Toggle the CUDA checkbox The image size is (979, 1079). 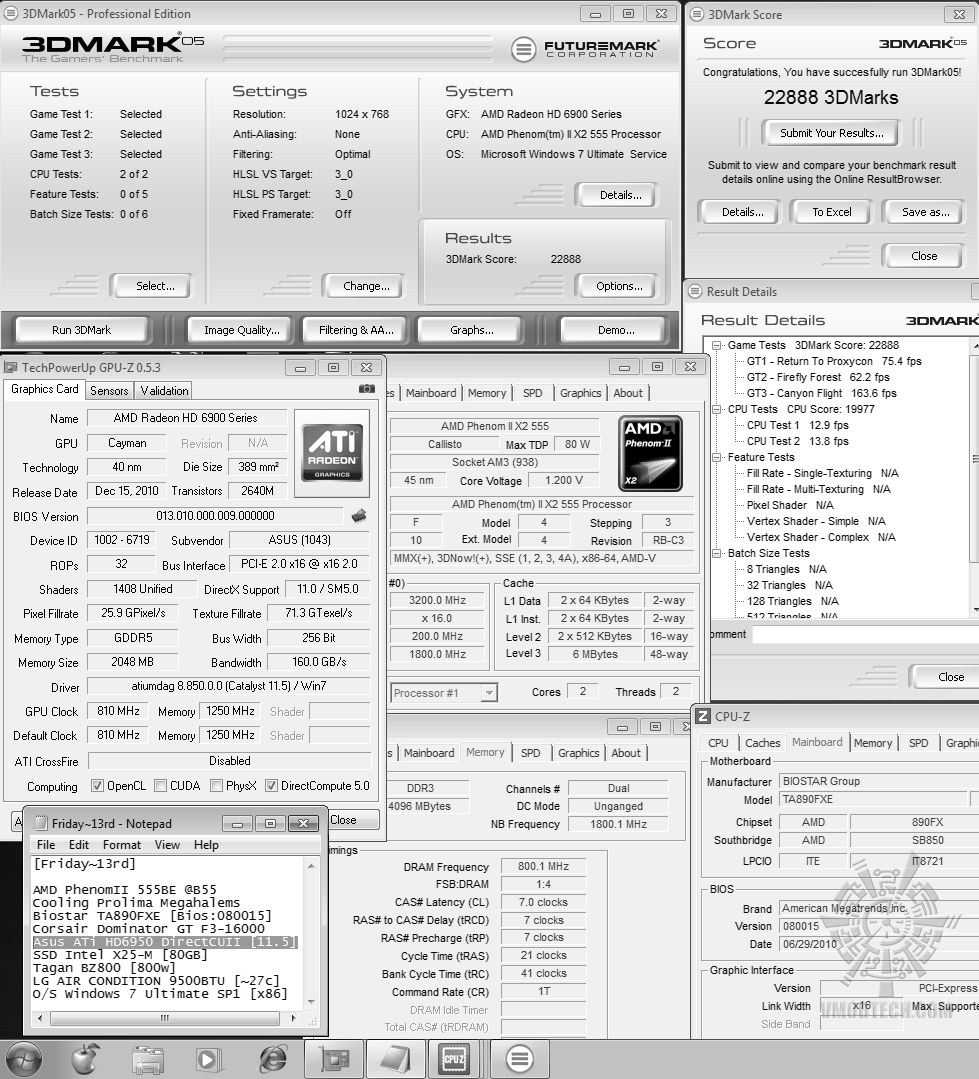click(160, 786)
